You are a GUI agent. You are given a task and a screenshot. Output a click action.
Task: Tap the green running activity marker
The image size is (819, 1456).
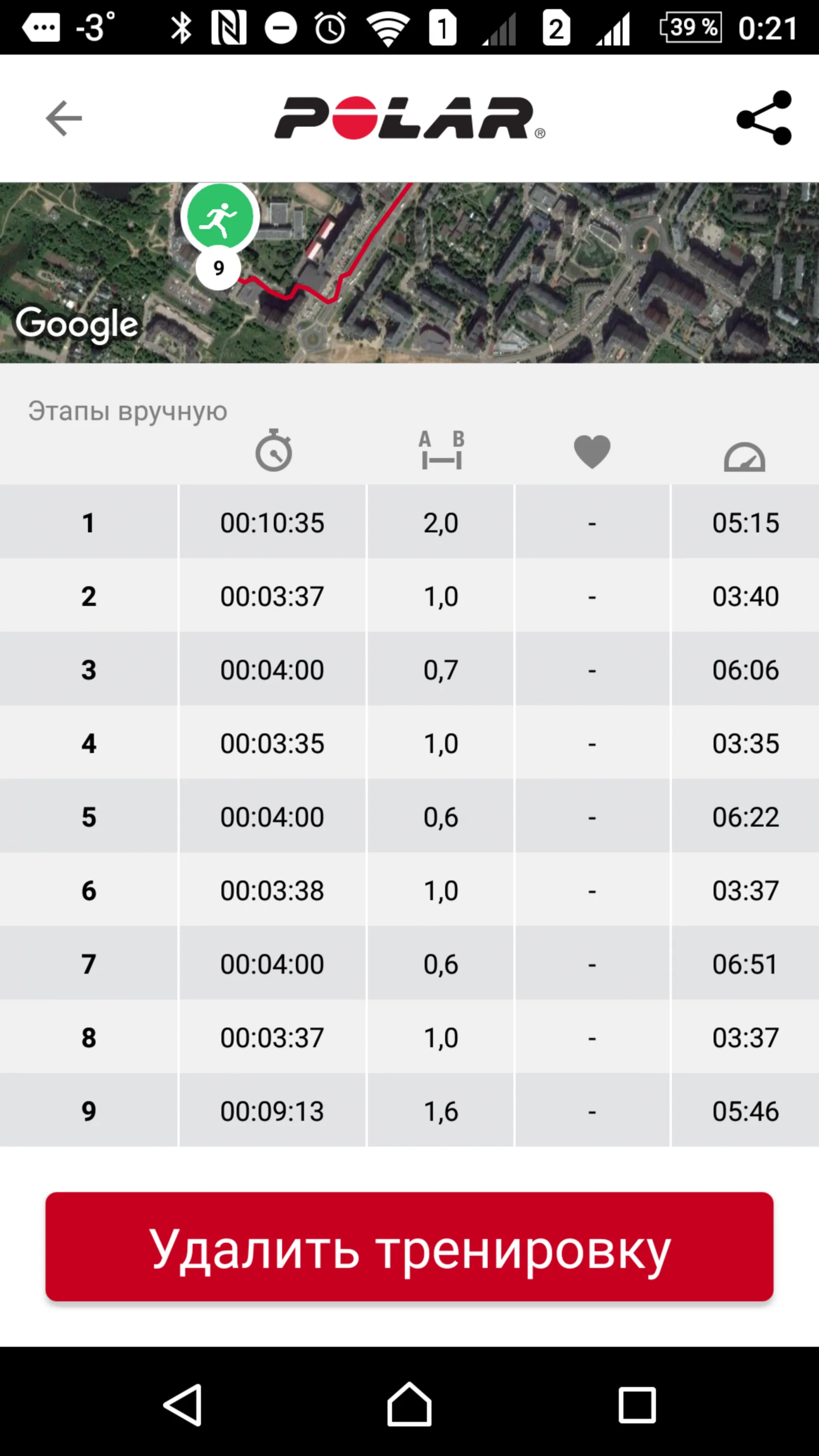tap(220, 216)
